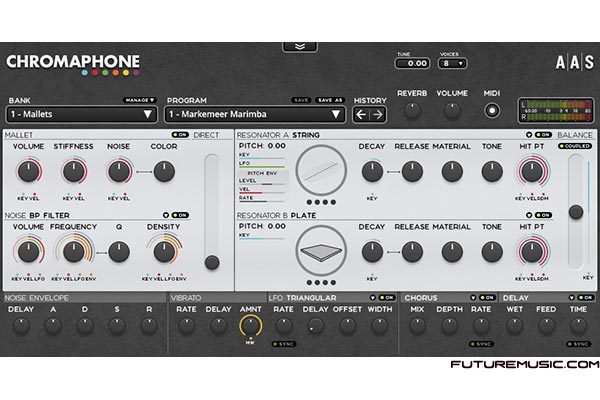600x400 pixels.
Task: Click the Save As button
Action: (x=330, y=100)
